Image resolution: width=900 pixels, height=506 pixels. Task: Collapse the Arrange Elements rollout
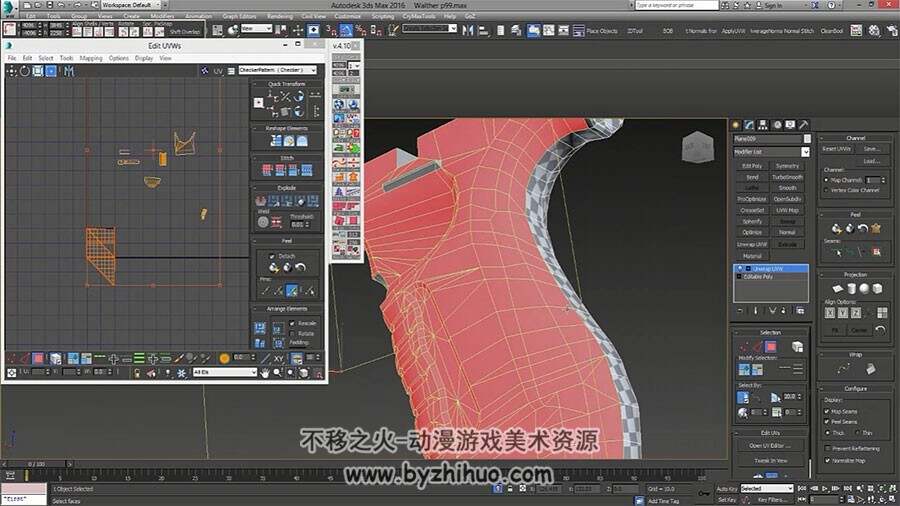click(x=286, y=309)
